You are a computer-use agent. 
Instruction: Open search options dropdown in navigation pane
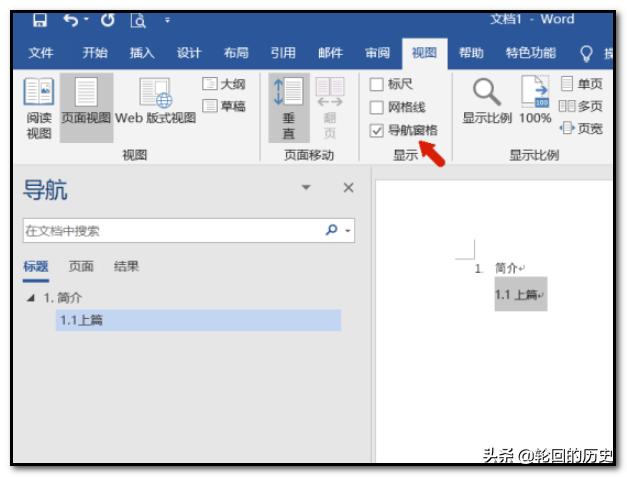pyautogui.click(x=349, y=231)
